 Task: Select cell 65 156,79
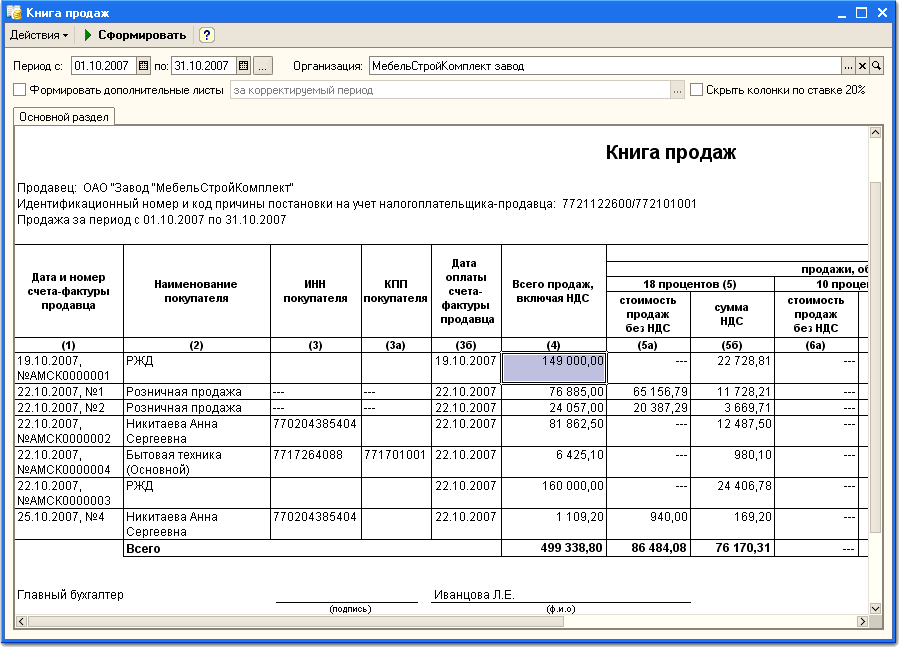648,392
